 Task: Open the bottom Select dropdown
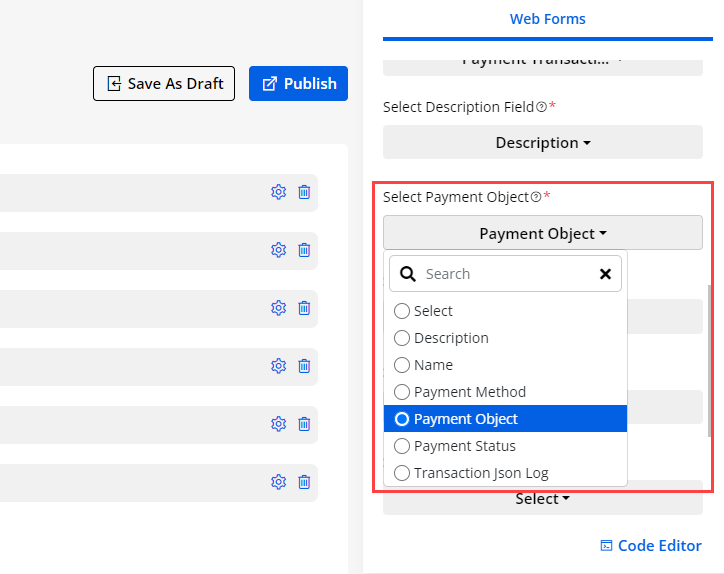(543, 498)
